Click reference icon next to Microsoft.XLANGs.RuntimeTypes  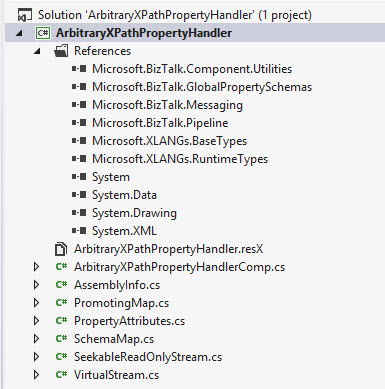pos(79,159)
